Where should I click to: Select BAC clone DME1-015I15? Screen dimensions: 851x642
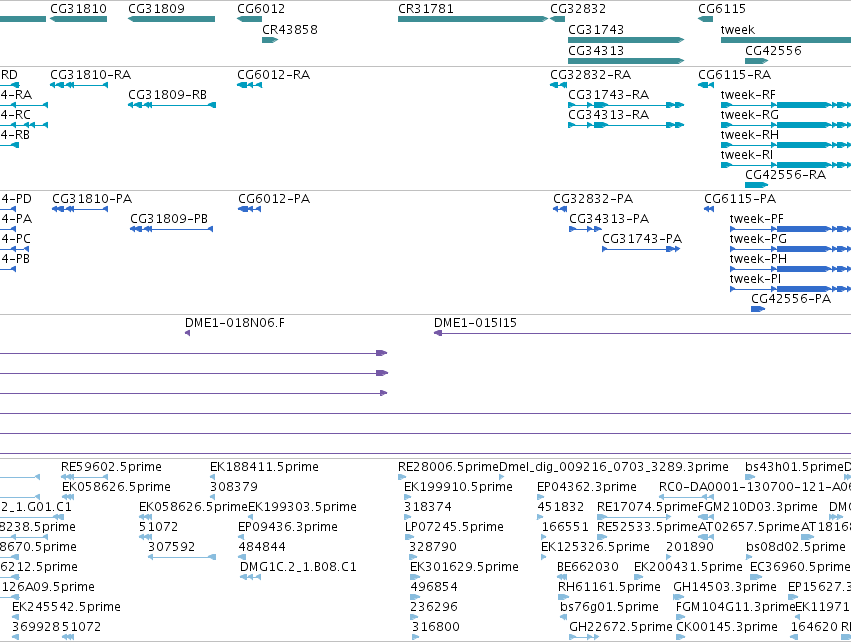tap(475, 323)
